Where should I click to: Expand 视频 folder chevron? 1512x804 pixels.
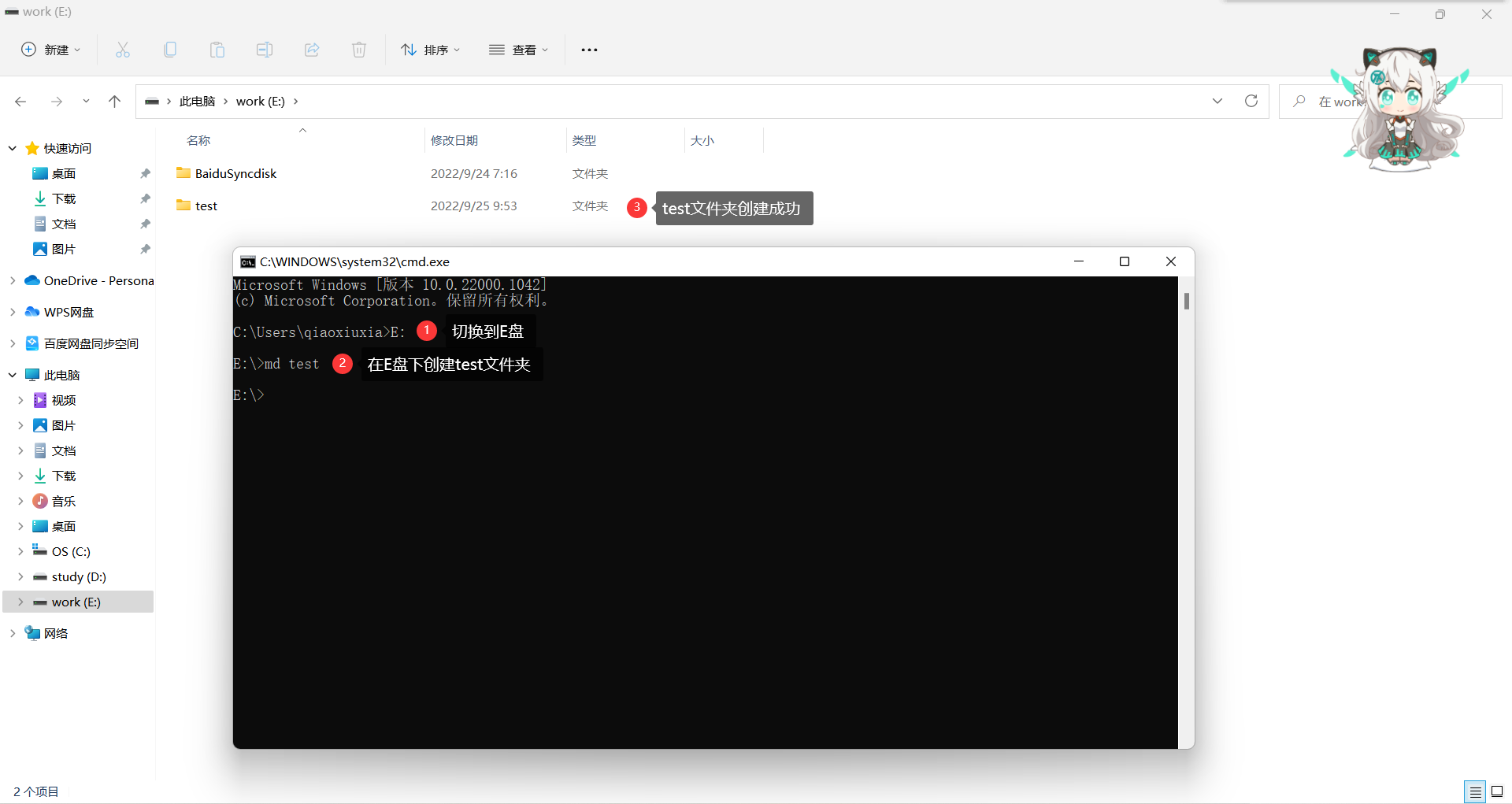point(20,400)
